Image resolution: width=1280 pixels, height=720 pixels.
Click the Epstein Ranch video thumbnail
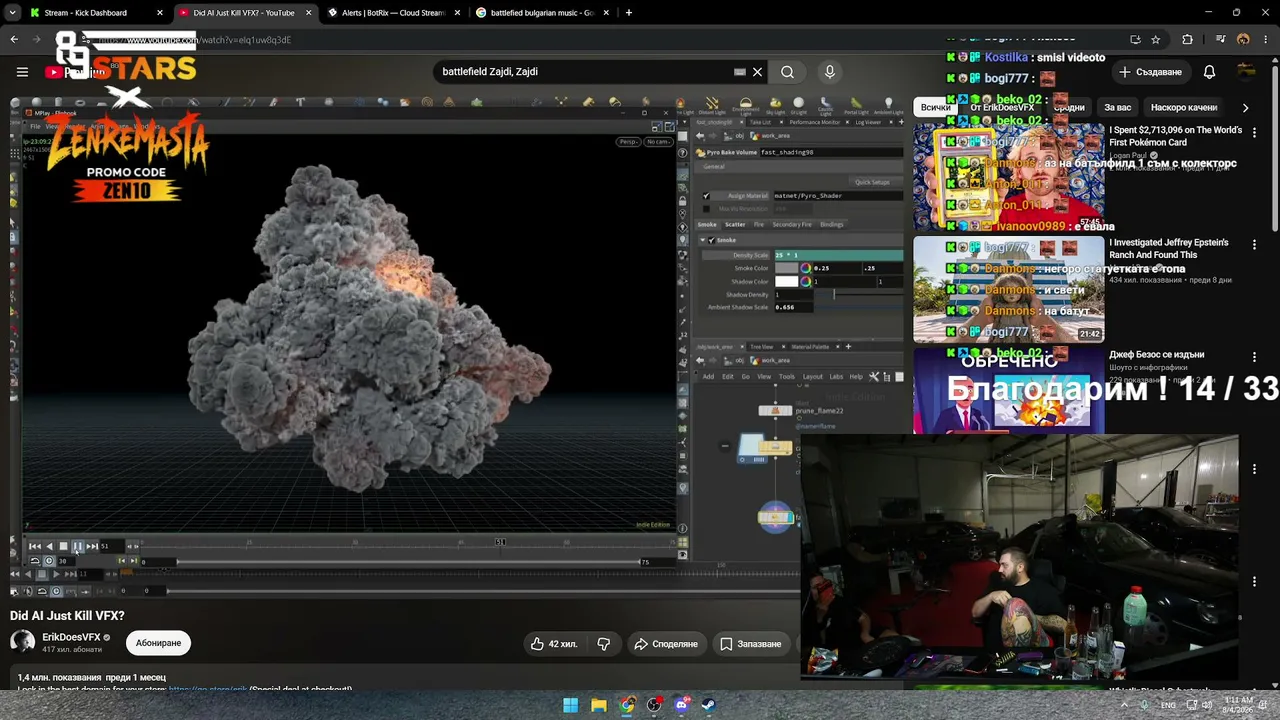click(x=1008, y=289)
